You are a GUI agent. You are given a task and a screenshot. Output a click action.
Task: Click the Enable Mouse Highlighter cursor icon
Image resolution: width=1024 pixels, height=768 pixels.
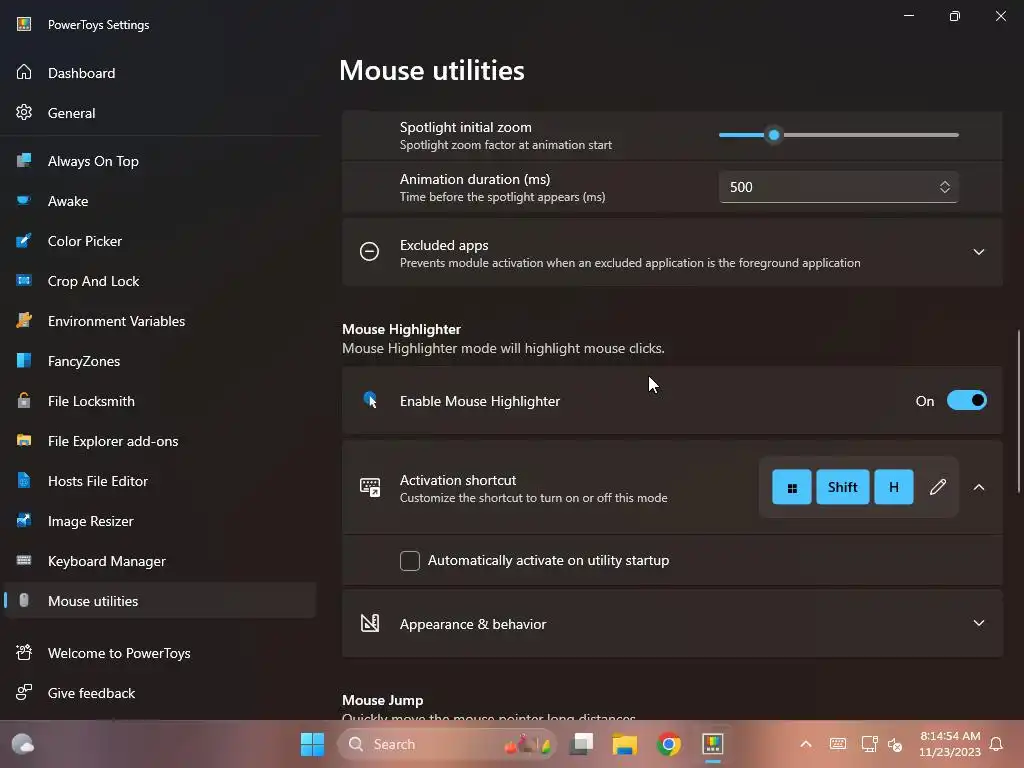coord(370,400)
